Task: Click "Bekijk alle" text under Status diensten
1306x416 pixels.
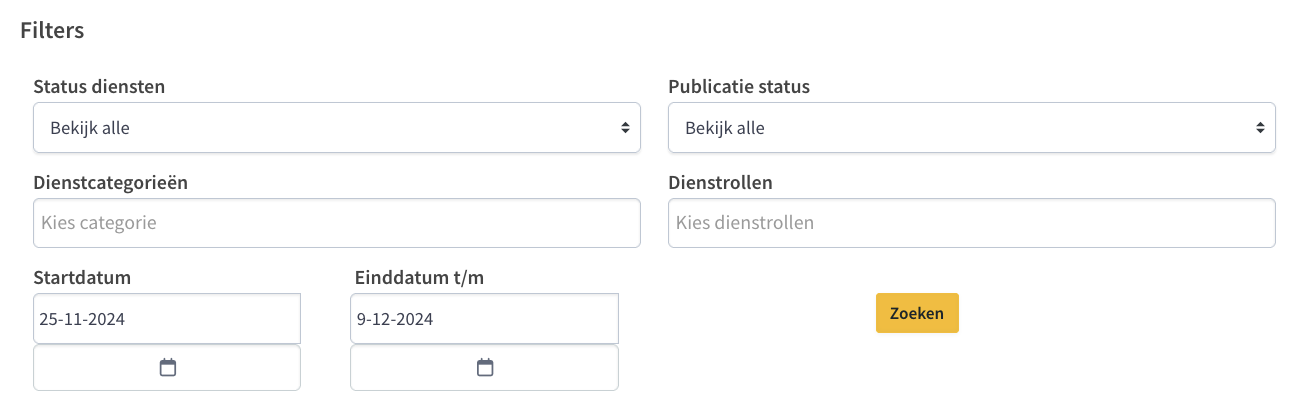Action: click(x=90, y=128)
